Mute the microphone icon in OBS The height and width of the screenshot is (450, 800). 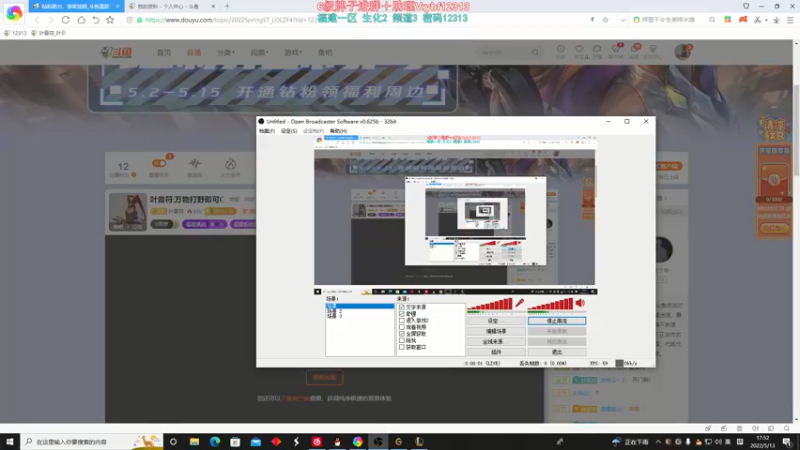(x=519, y=303)
